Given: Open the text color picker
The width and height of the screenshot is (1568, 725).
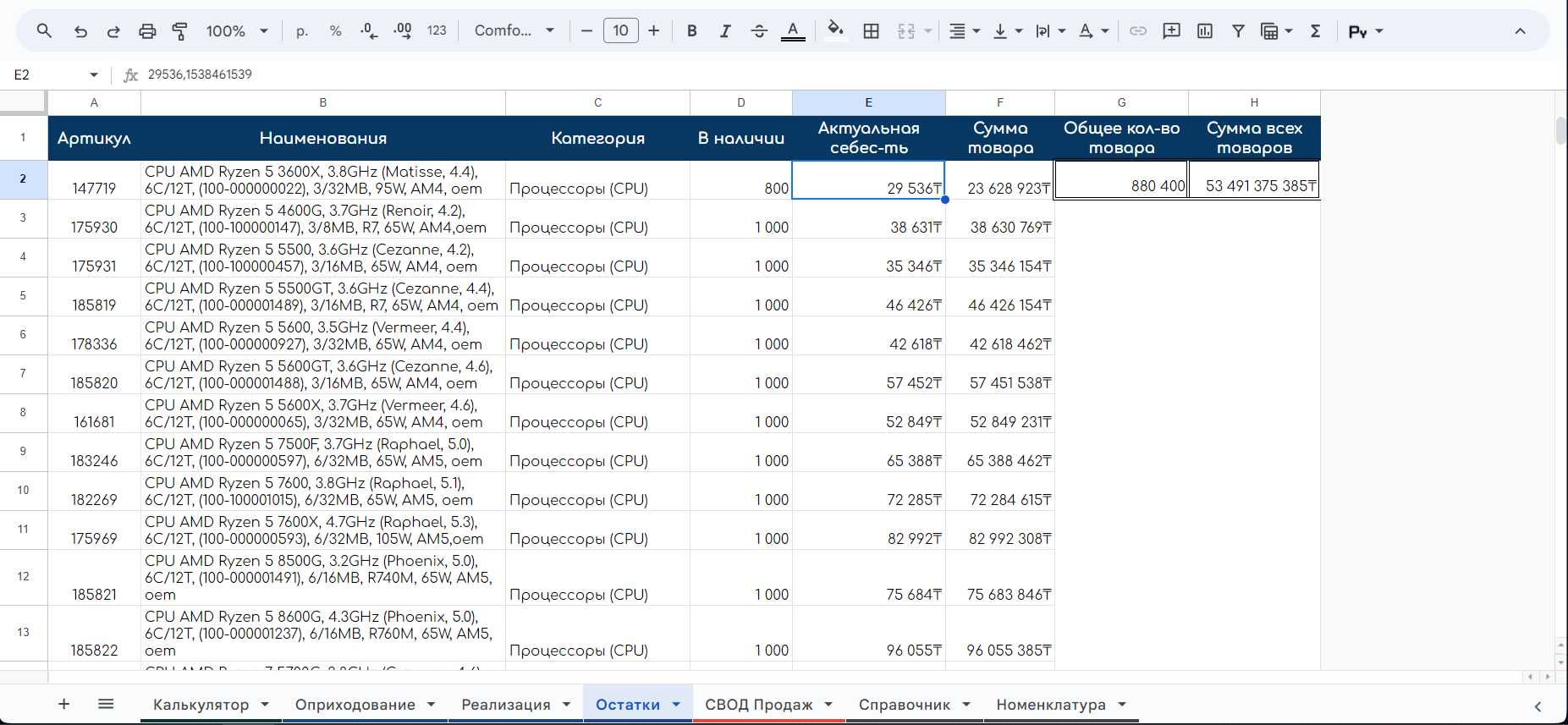Looking at the screenshot, I should coord(793,30).
